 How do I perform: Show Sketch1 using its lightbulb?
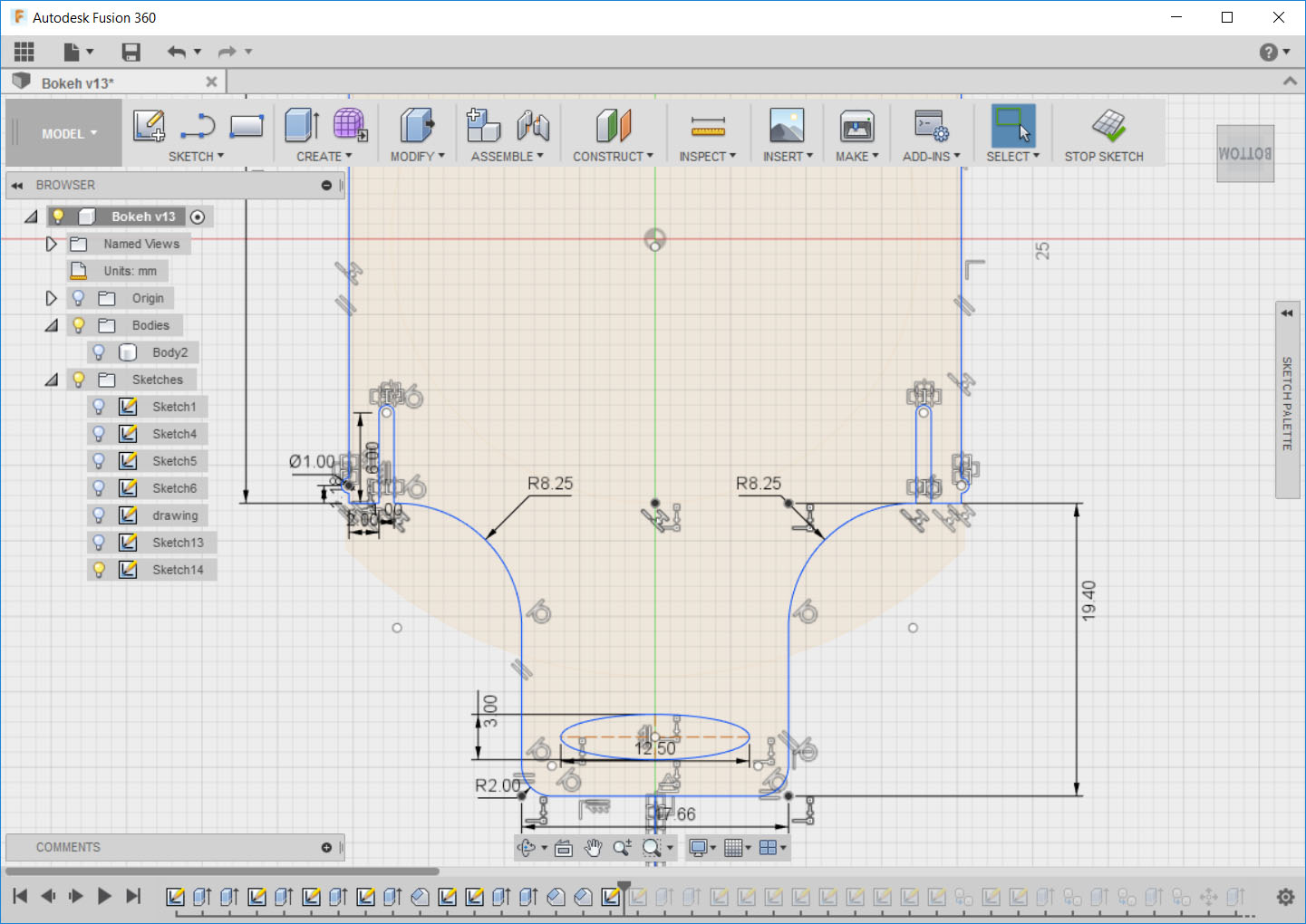[99, 407]
